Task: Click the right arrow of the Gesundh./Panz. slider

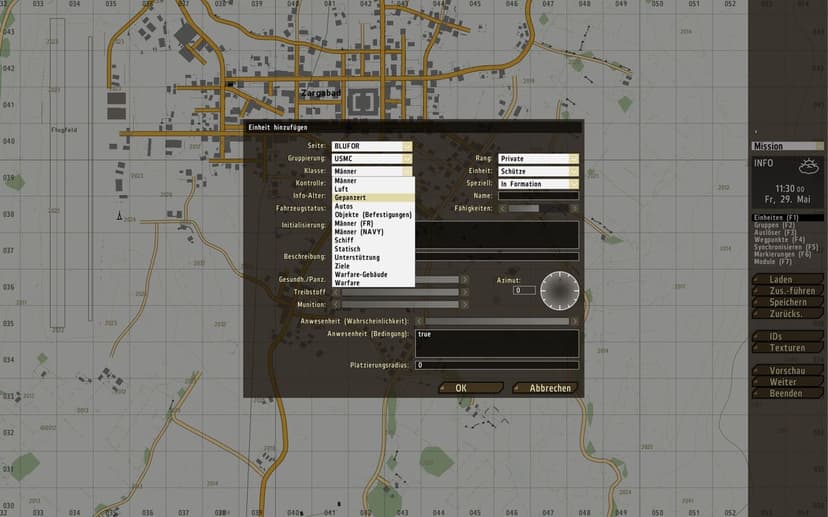Action: pyautogui.click(x=465, y=279)
